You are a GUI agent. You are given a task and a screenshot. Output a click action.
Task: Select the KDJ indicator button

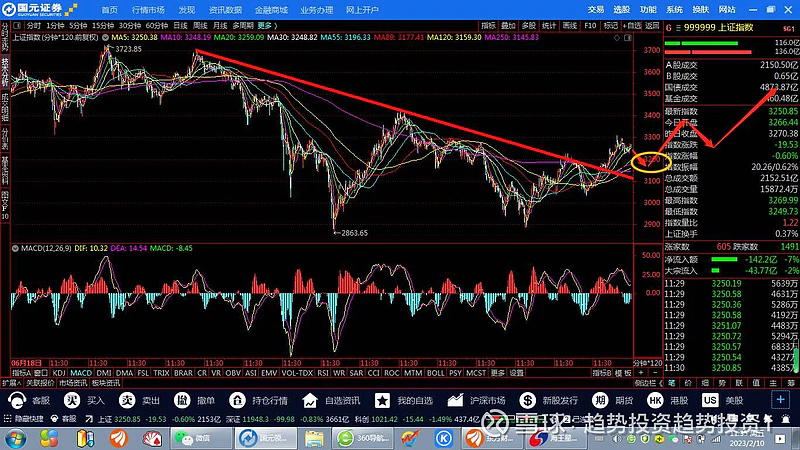59,373
